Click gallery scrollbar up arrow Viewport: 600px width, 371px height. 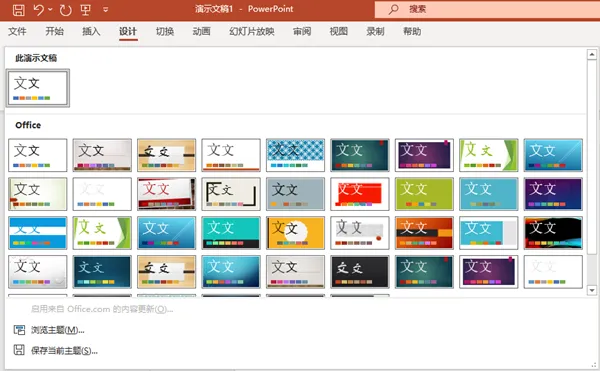(592, 55)
